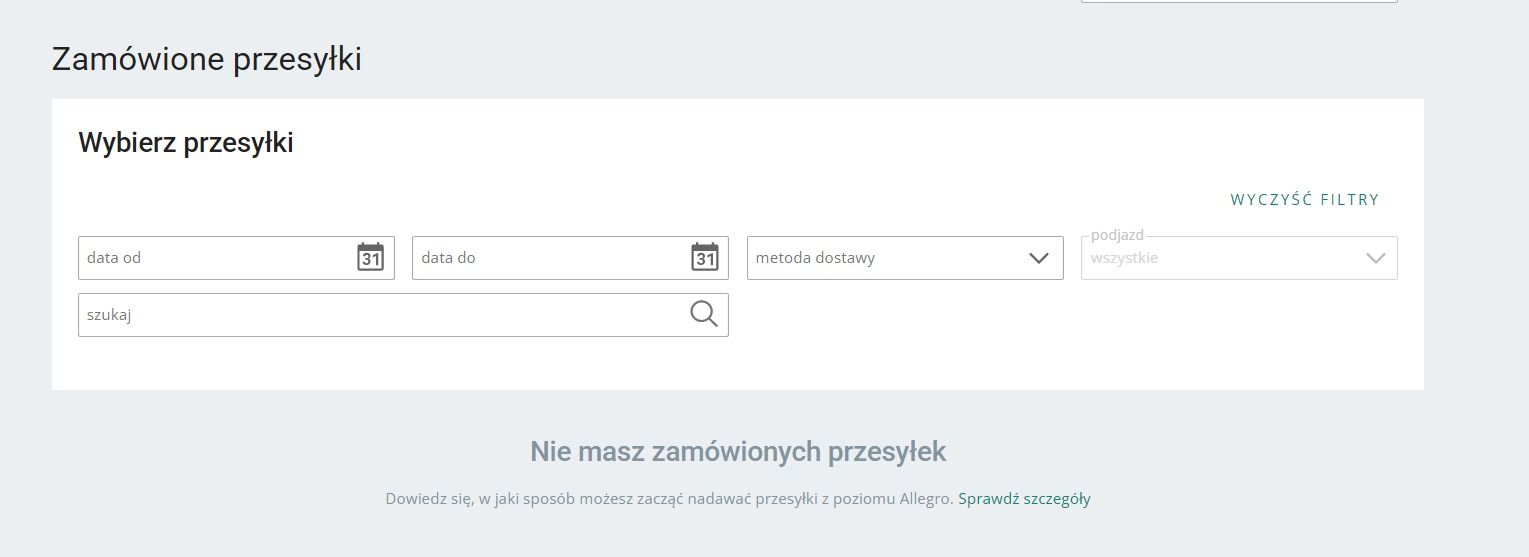Click gray page background beside the heading
Viewport: 1529px width, 557px height.
[900, 60]
